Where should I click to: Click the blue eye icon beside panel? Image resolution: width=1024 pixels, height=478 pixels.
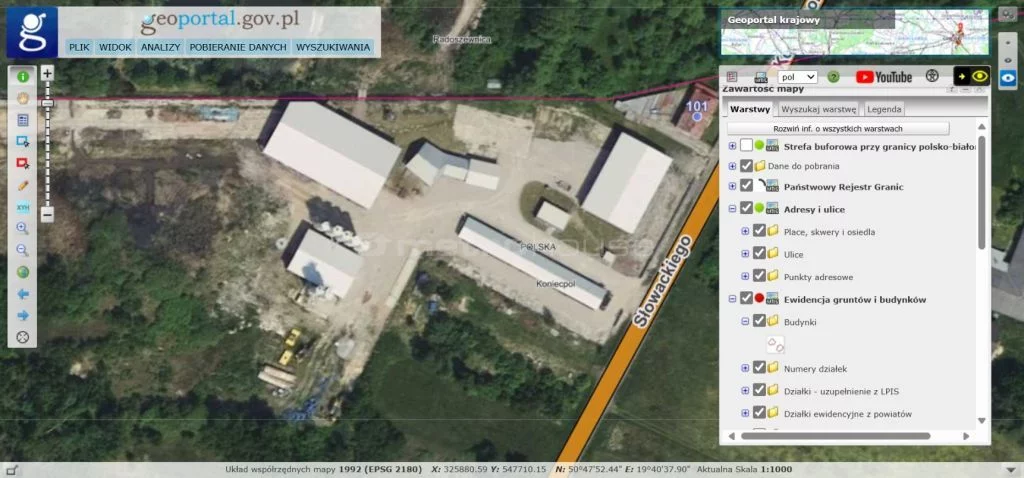1008,78
